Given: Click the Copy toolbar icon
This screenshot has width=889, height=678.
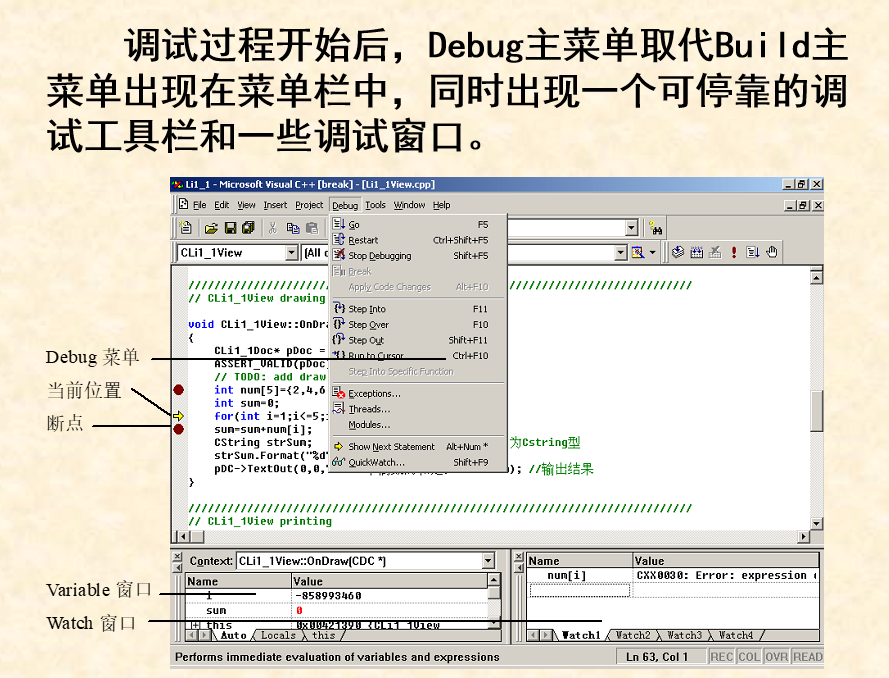Looking at the screenshot, I should click(x=293, y=228).
